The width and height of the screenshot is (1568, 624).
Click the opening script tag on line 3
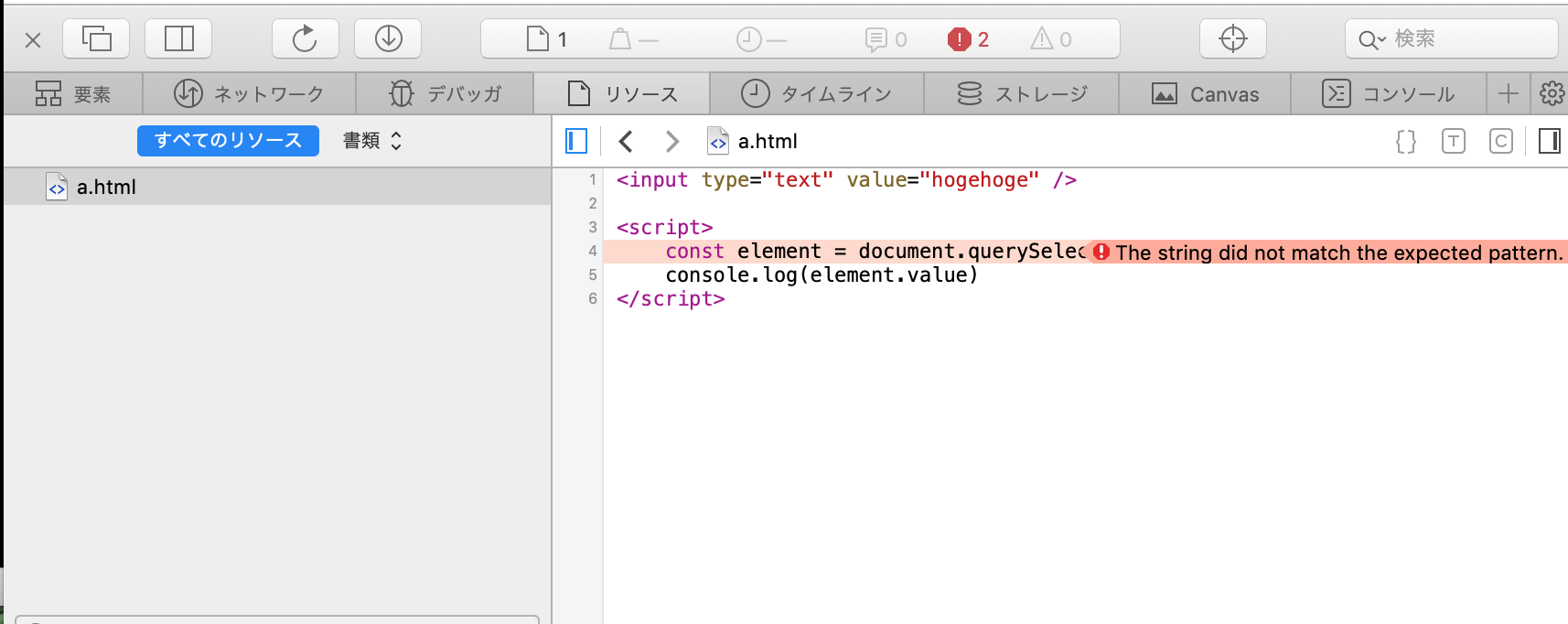(x=664, y=227)
